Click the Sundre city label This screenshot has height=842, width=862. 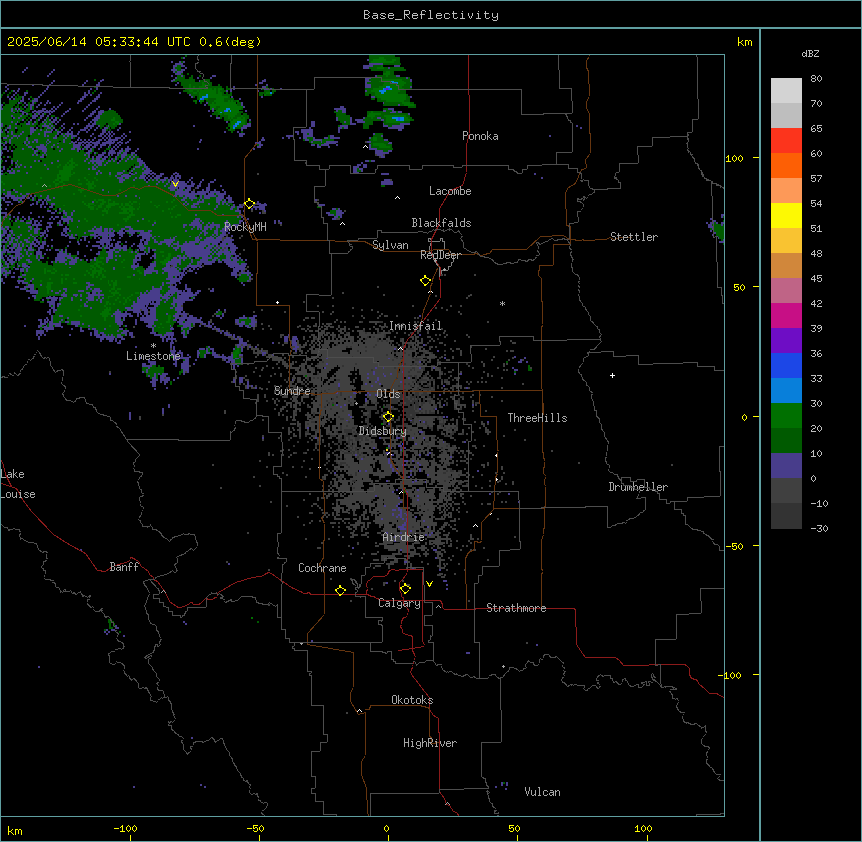click(x=292, y=391)
